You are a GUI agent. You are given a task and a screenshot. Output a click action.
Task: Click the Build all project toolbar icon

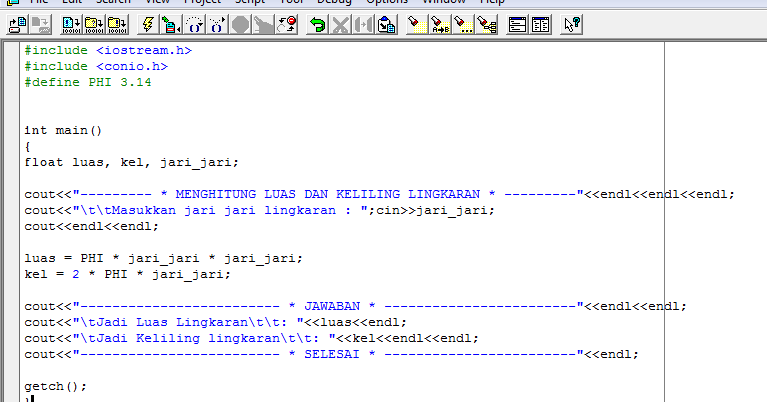coord(117,24)
